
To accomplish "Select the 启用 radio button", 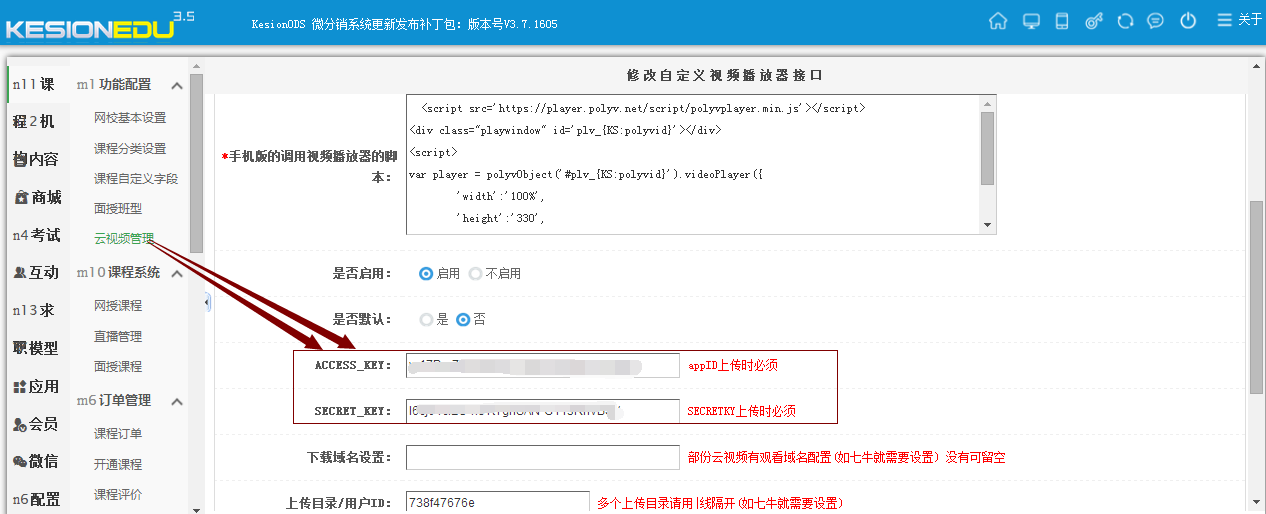I will tap(426, 274).
